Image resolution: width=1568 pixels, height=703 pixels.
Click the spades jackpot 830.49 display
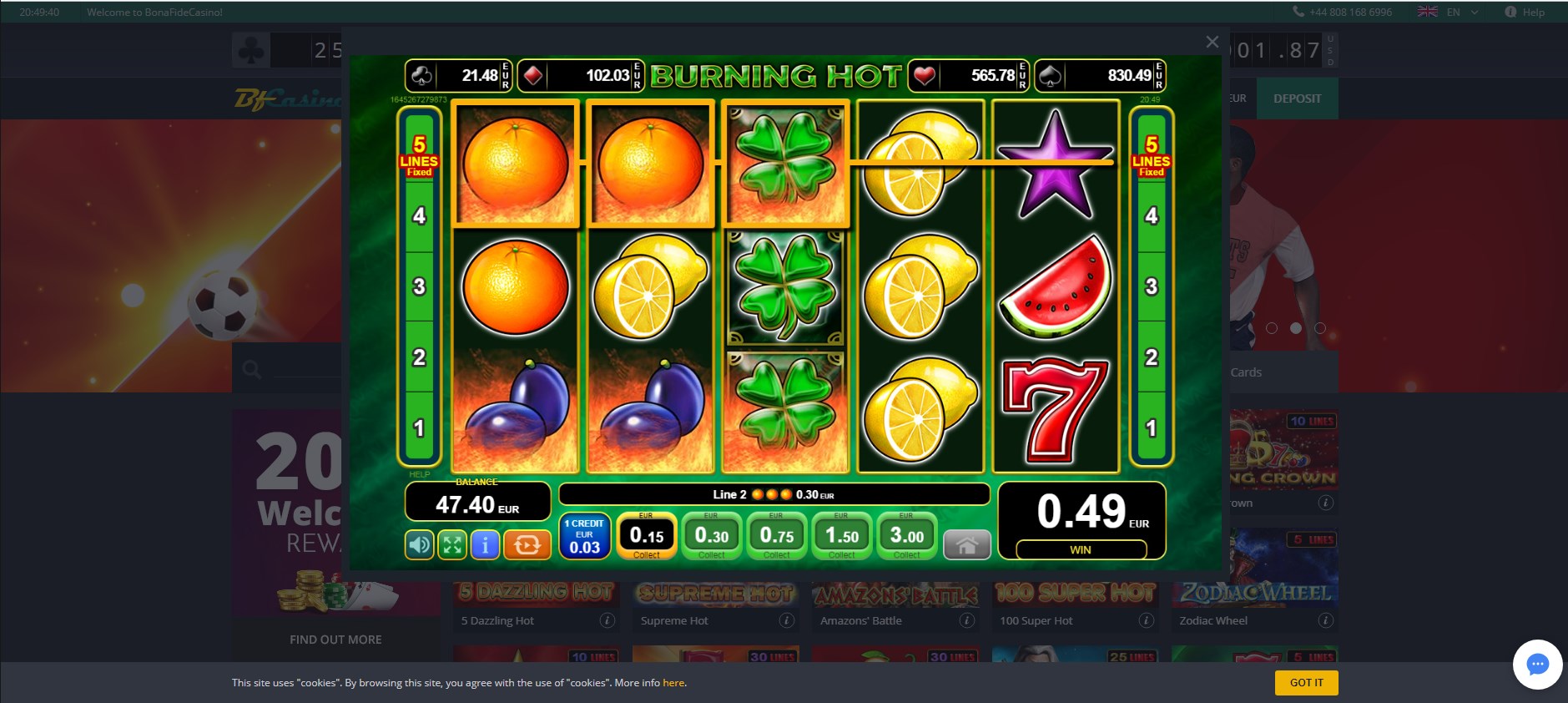(x=1100, y=76)
